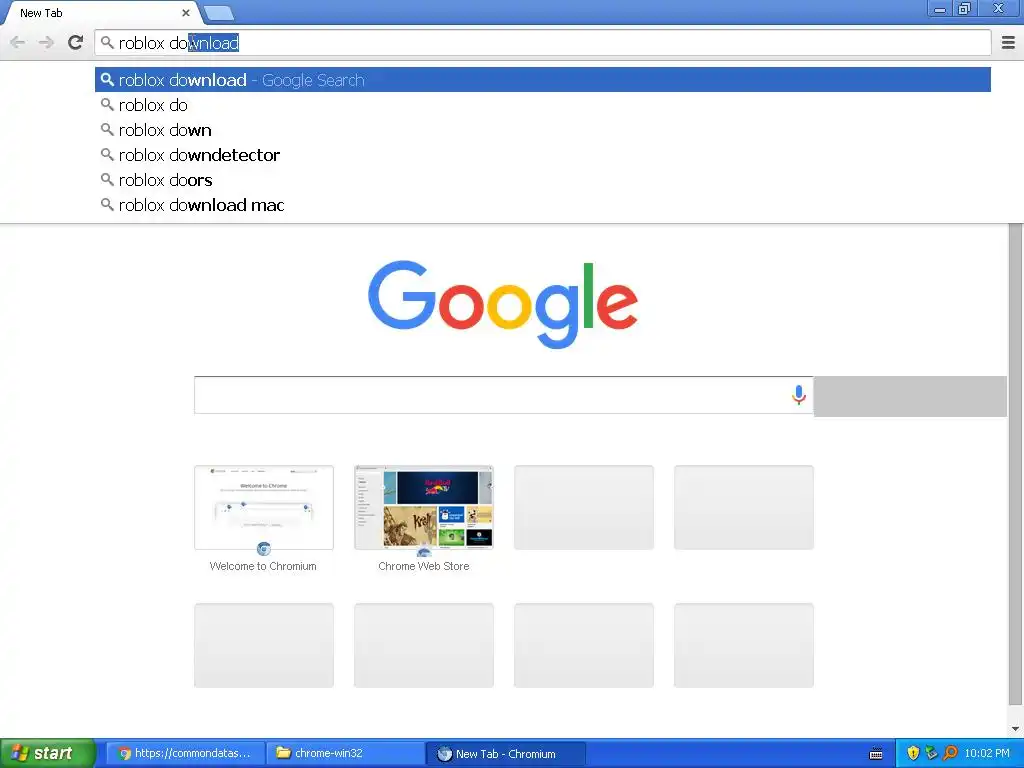Click the taskbar clock showing 10:02 PM
Screen dimensions: 1024x768
click(987, 753)
